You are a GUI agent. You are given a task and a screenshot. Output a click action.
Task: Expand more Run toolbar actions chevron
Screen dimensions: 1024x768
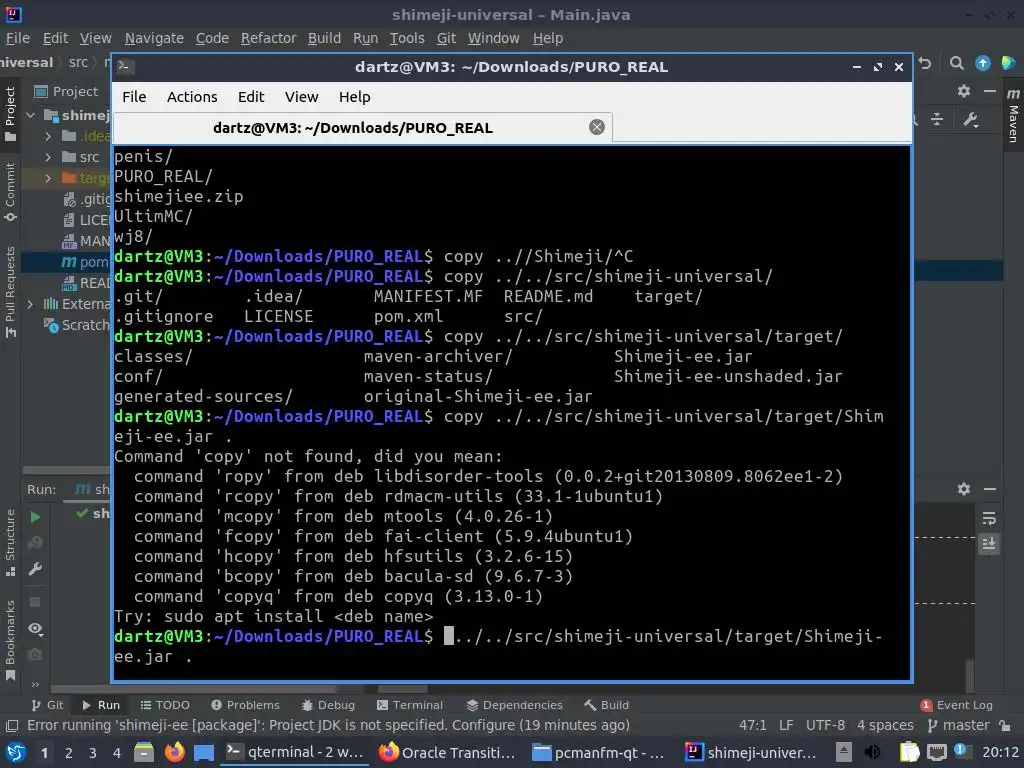coord(35,684)
